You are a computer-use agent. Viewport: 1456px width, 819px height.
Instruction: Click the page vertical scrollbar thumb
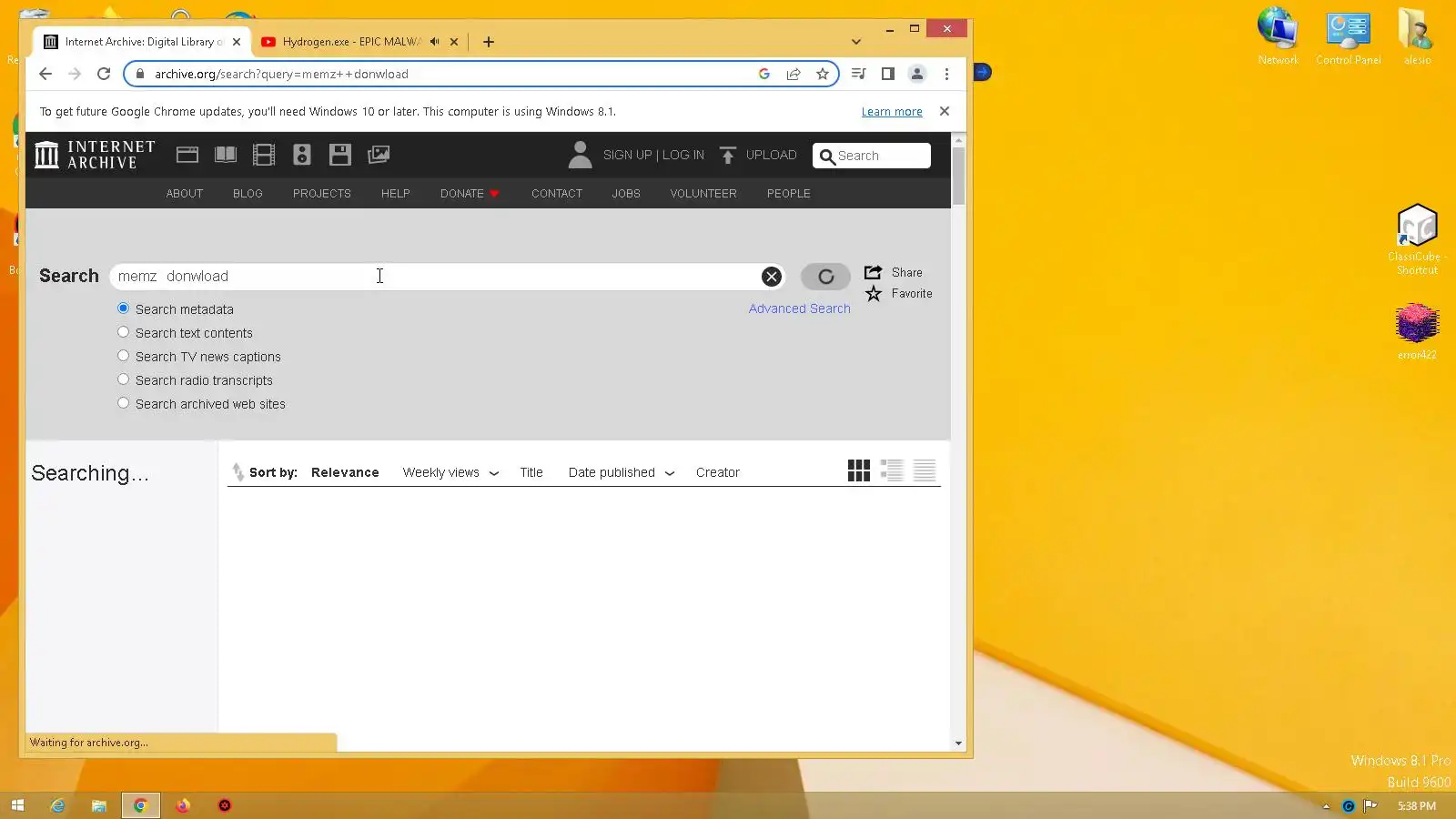click(958, 176)
